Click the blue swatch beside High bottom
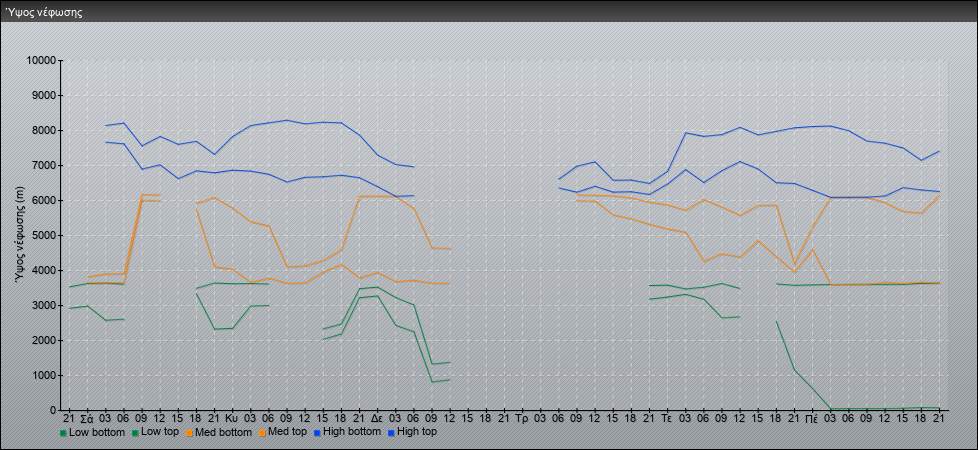The height and width of the screenshot is (450, 978). (x=318, y=433)
